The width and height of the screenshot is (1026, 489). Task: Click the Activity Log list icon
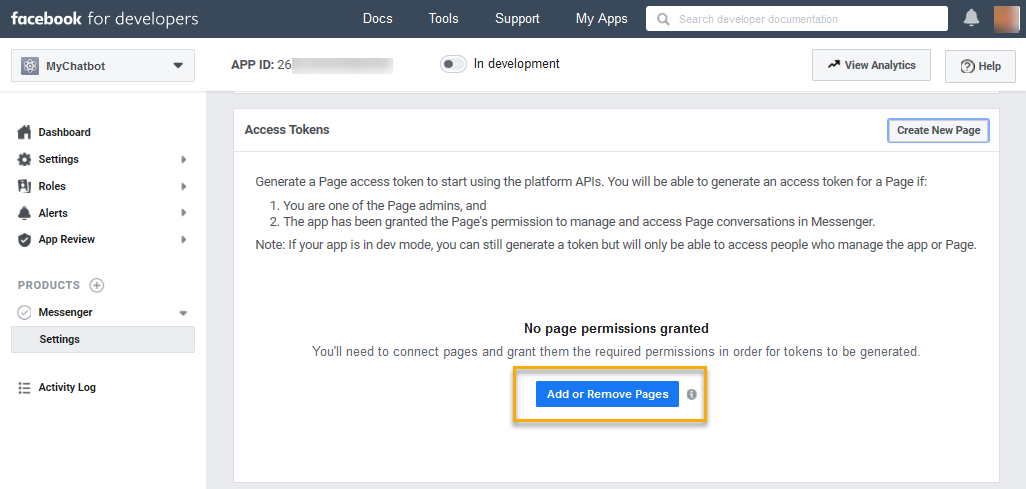point(24,388)
